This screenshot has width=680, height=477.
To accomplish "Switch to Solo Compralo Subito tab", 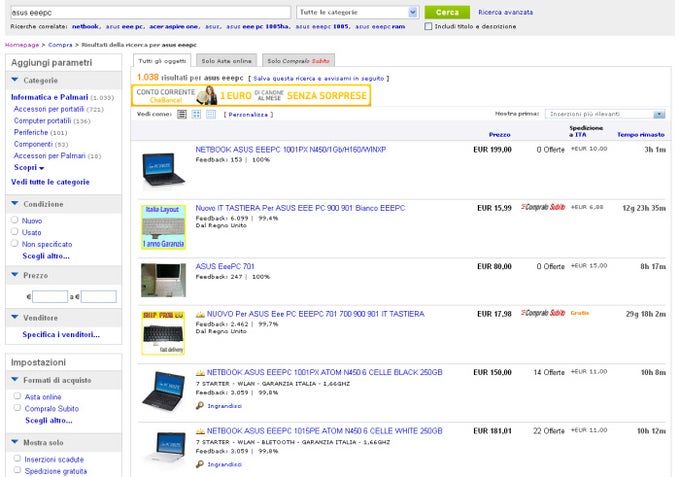I will pyautogui.click(x=298, y=61).
